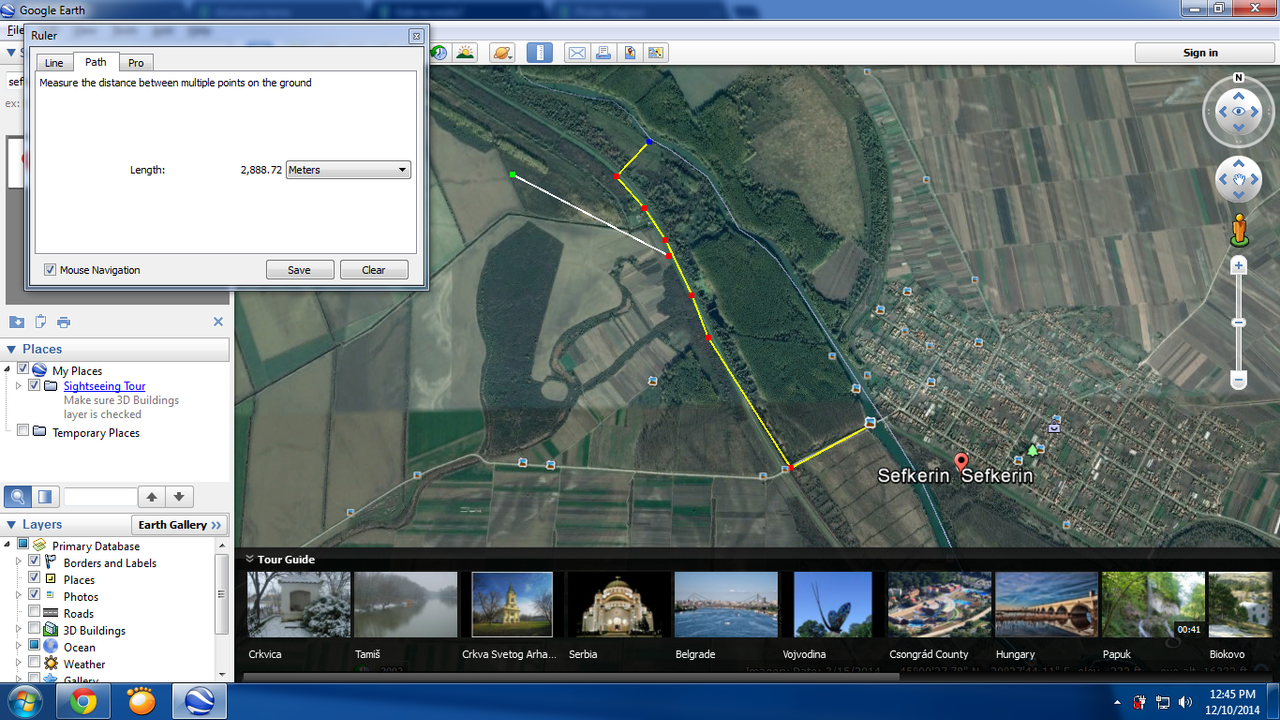Click the Sefkerin red placemark pin

point(962,462)
